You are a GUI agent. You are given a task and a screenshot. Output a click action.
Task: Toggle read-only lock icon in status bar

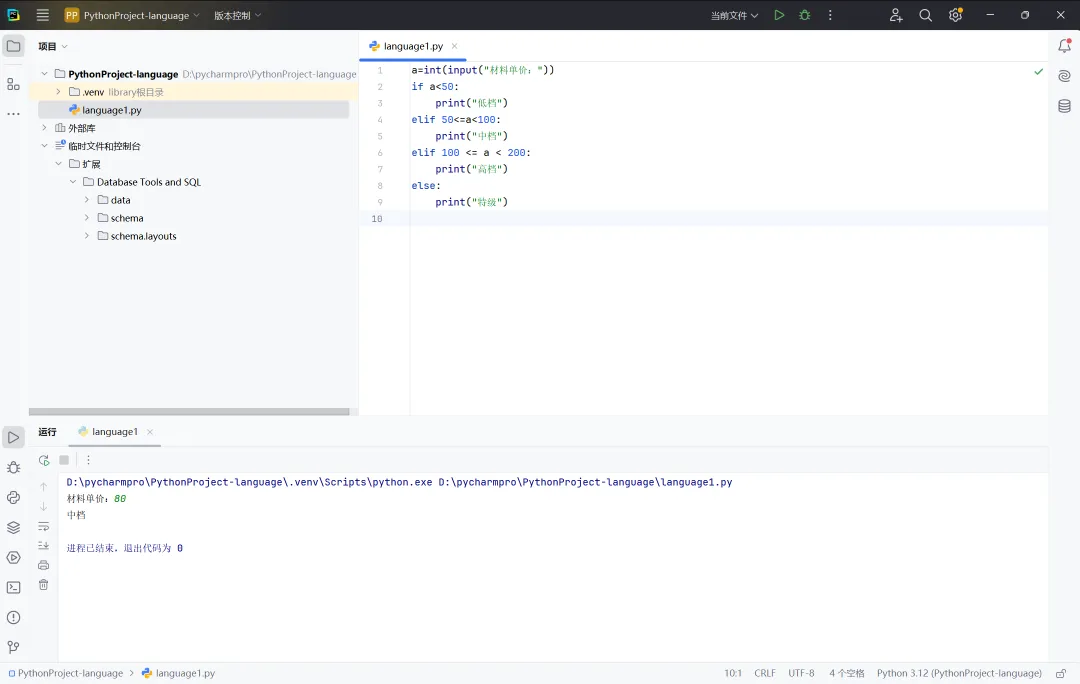pyautogui.click(x=1061, y=673)
